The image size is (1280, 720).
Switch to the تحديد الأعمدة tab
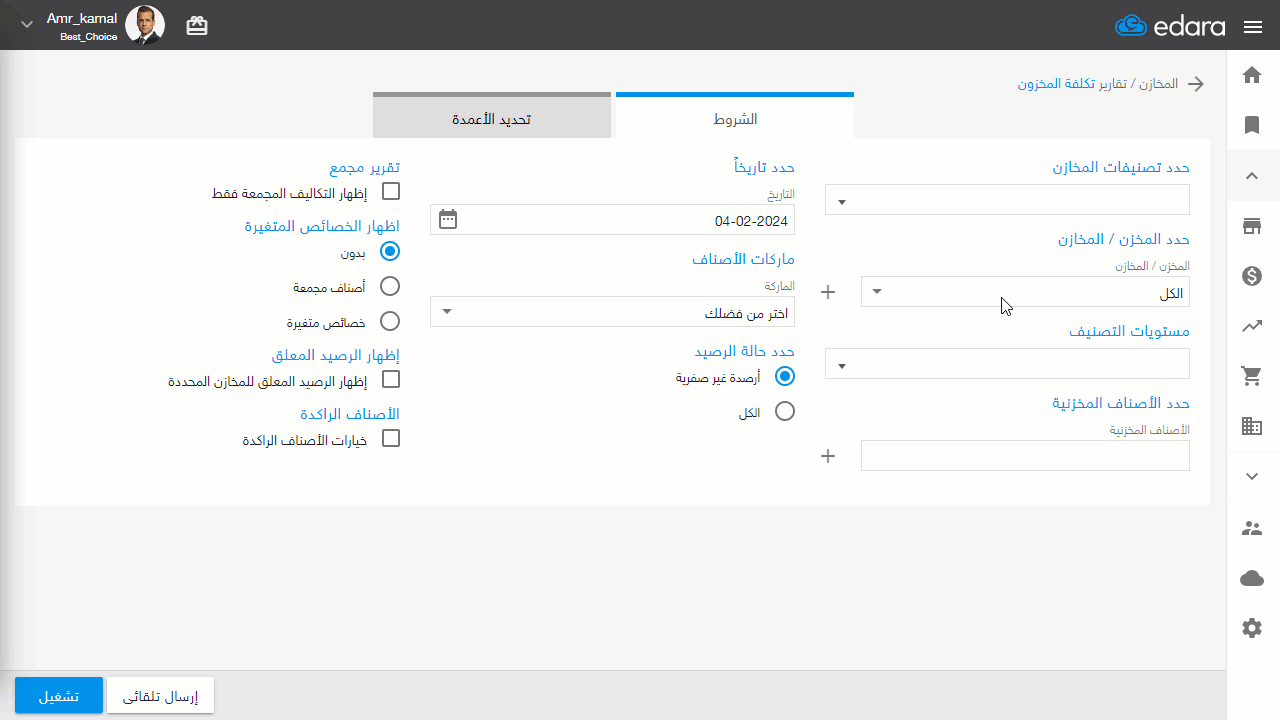point(492,117)
